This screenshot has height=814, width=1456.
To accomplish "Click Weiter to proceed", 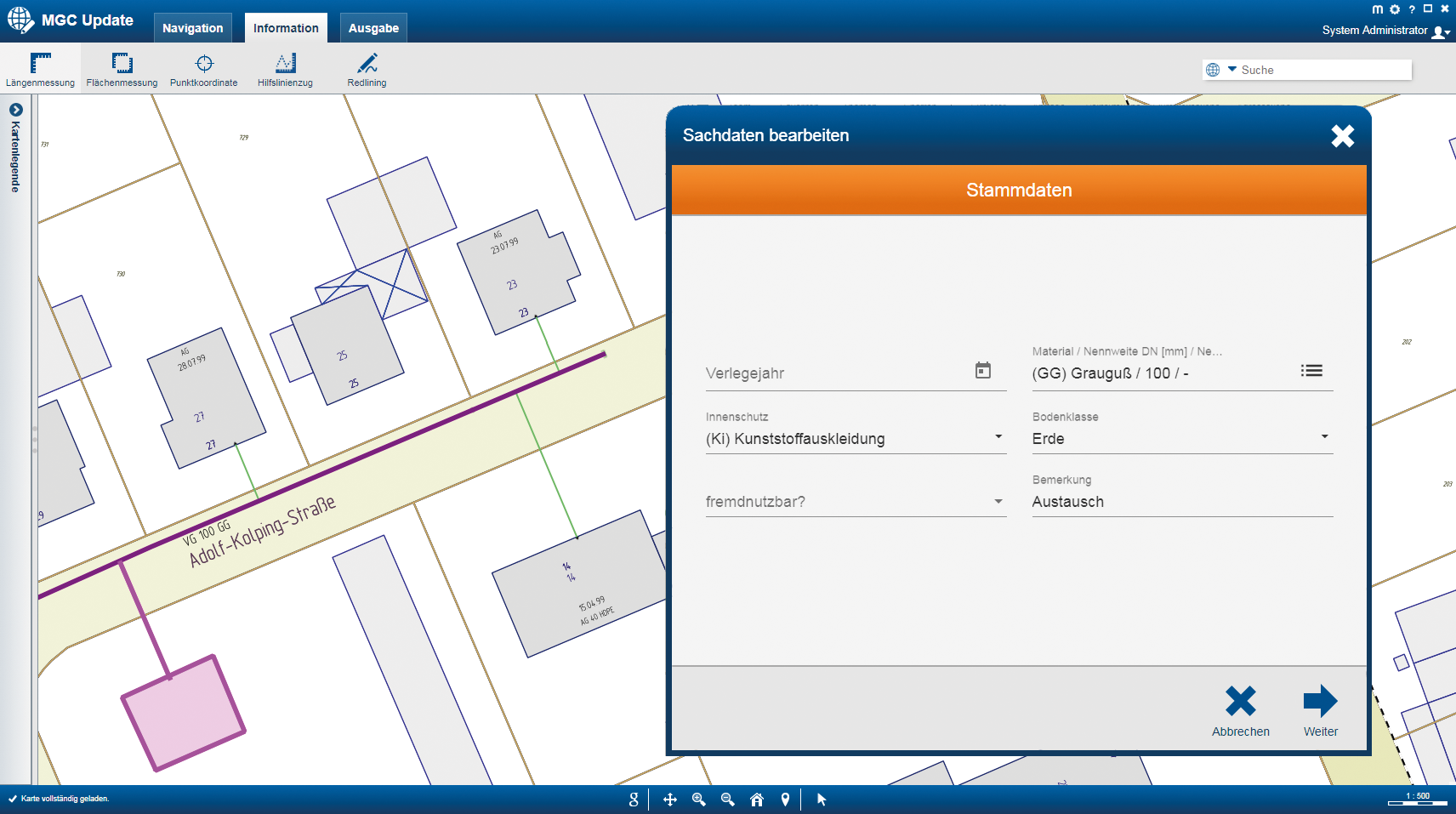I will pyautogui.click(x=1320, y=711).
